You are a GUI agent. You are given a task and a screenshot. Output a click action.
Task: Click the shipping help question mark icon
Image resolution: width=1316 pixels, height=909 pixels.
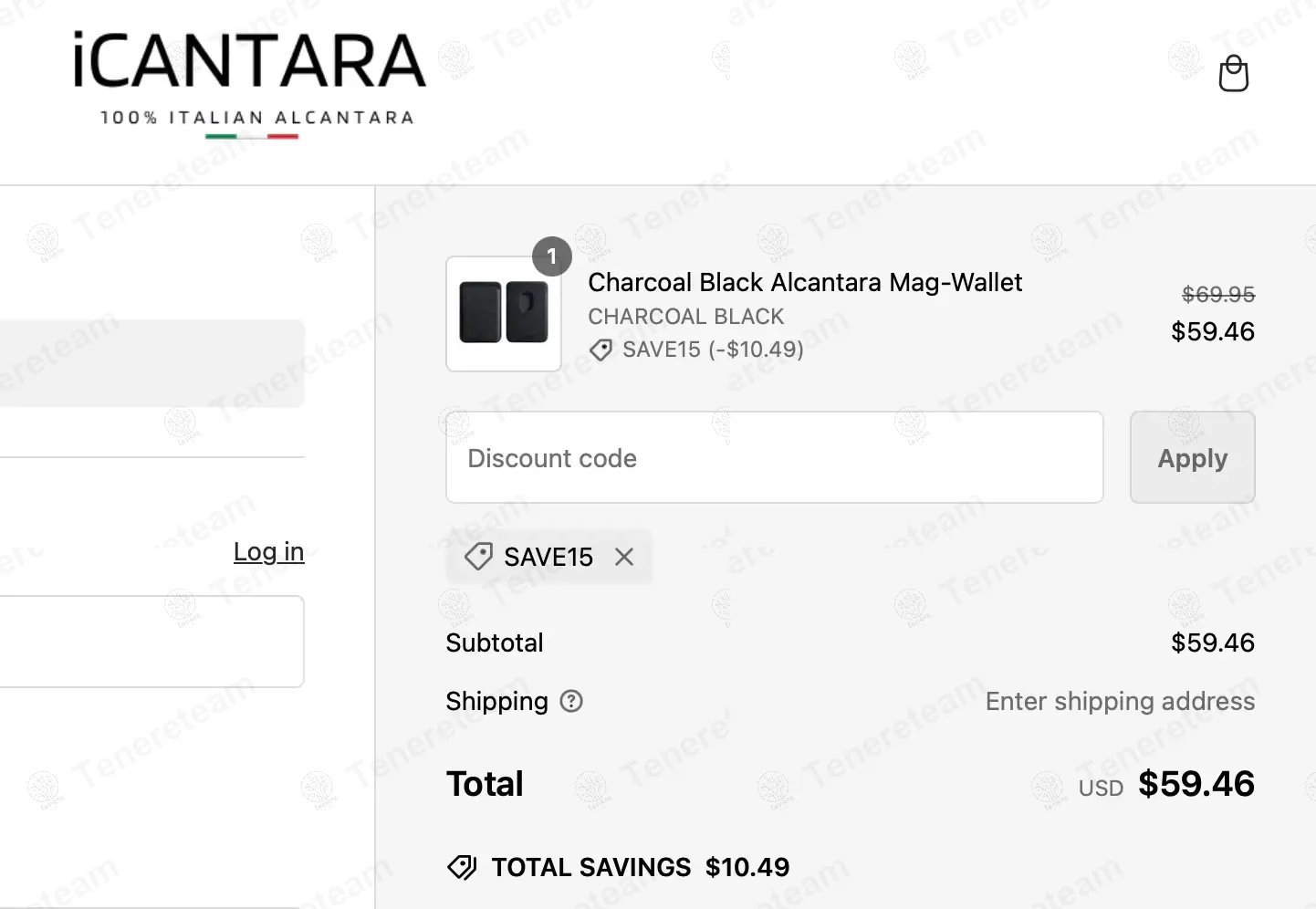point(571,701)
